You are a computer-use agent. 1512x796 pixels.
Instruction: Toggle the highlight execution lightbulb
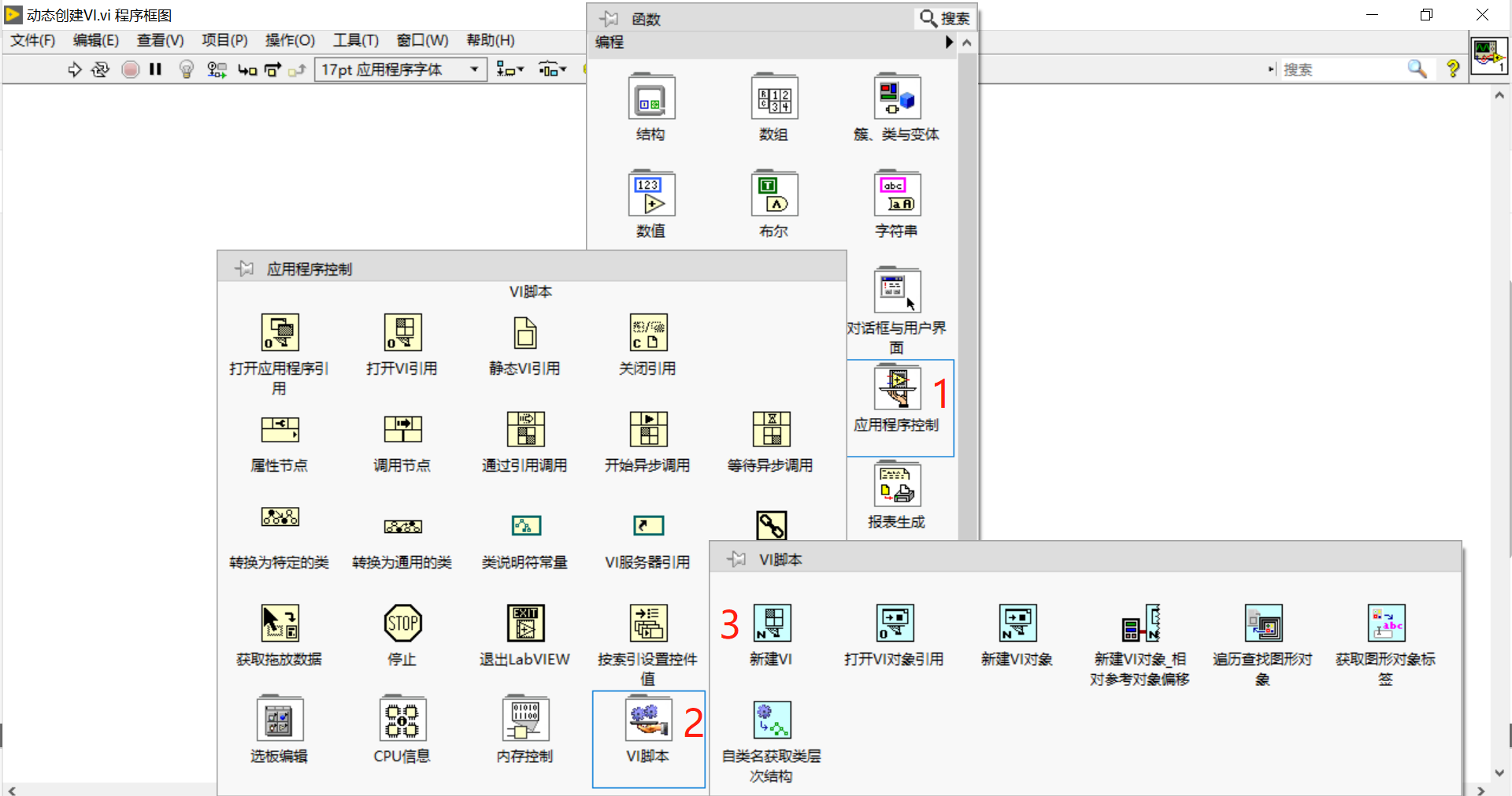click(186, 69)
